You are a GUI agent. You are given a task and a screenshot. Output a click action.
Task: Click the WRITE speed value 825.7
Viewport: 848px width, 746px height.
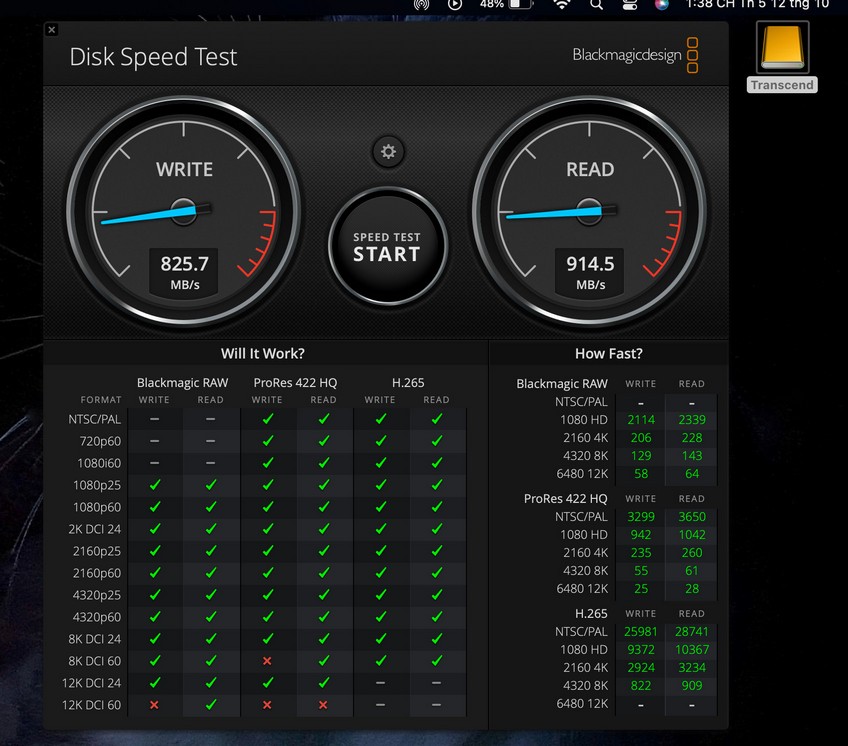(x=184, y=264)
